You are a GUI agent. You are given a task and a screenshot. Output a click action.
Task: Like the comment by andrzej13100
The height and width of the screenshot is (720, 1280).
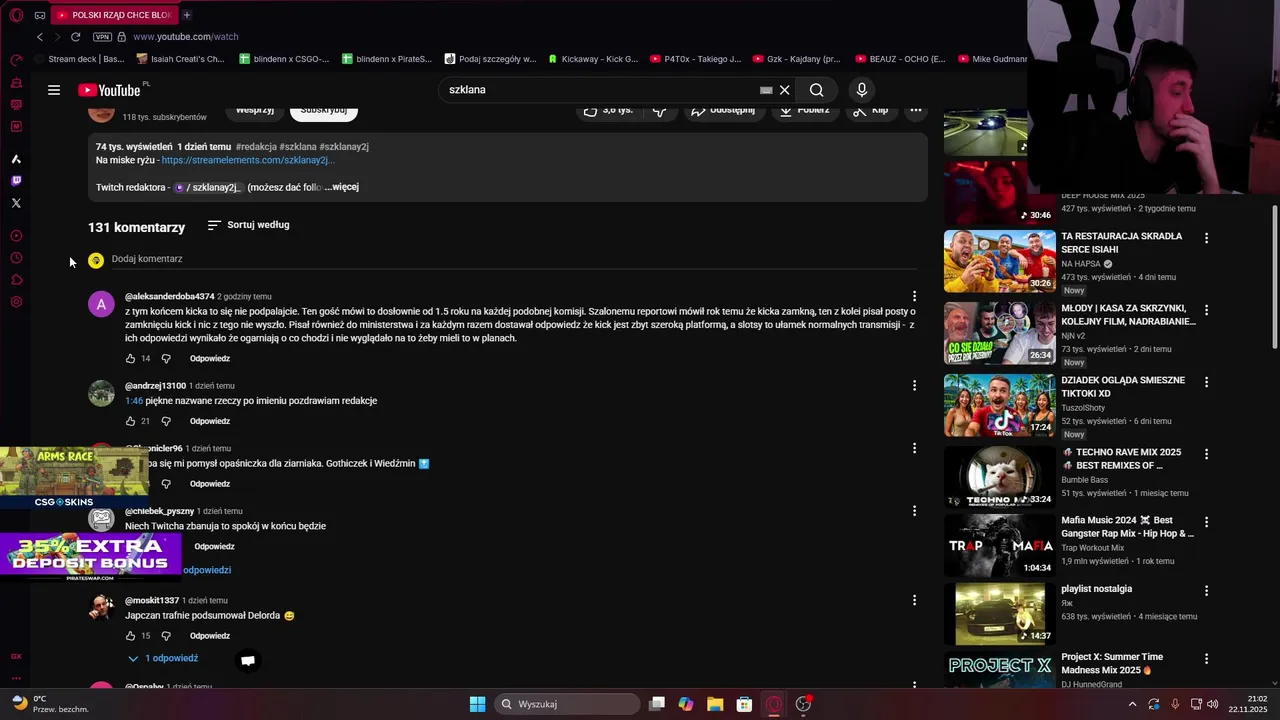130,421
